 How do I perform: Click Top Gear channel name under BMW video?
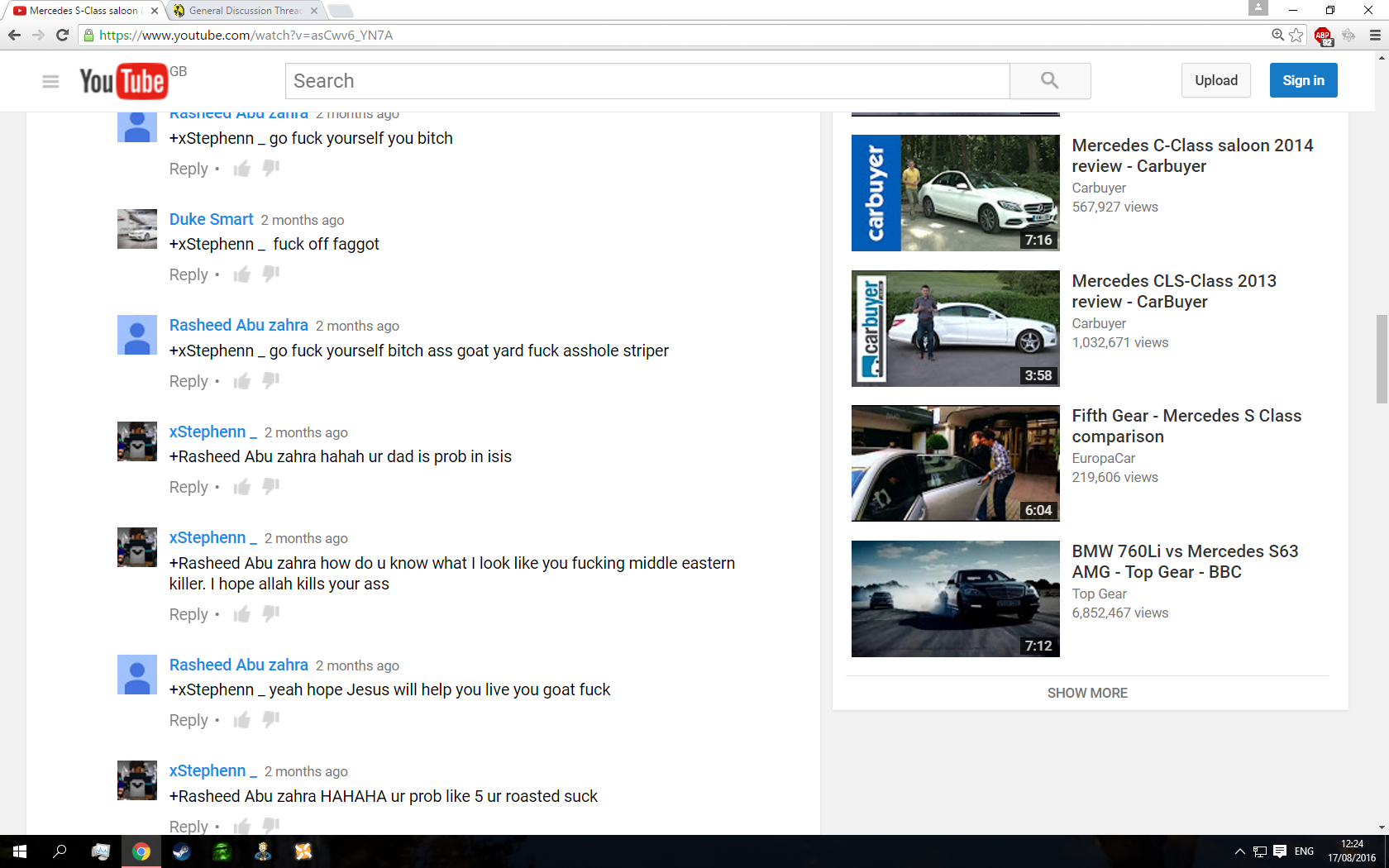(1100, 594)
